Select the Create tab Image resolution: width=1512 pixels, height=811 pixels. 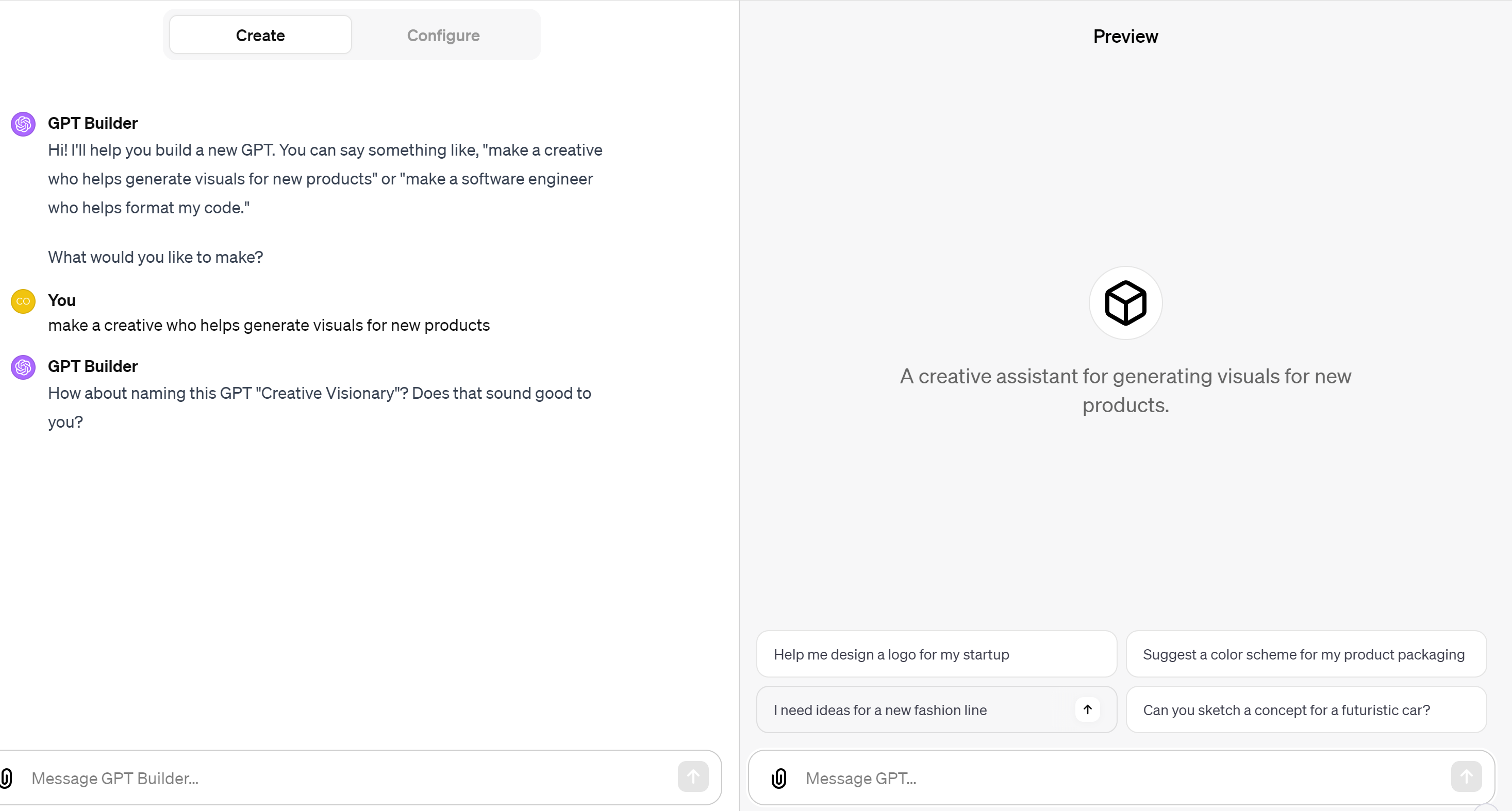[260, 35]
